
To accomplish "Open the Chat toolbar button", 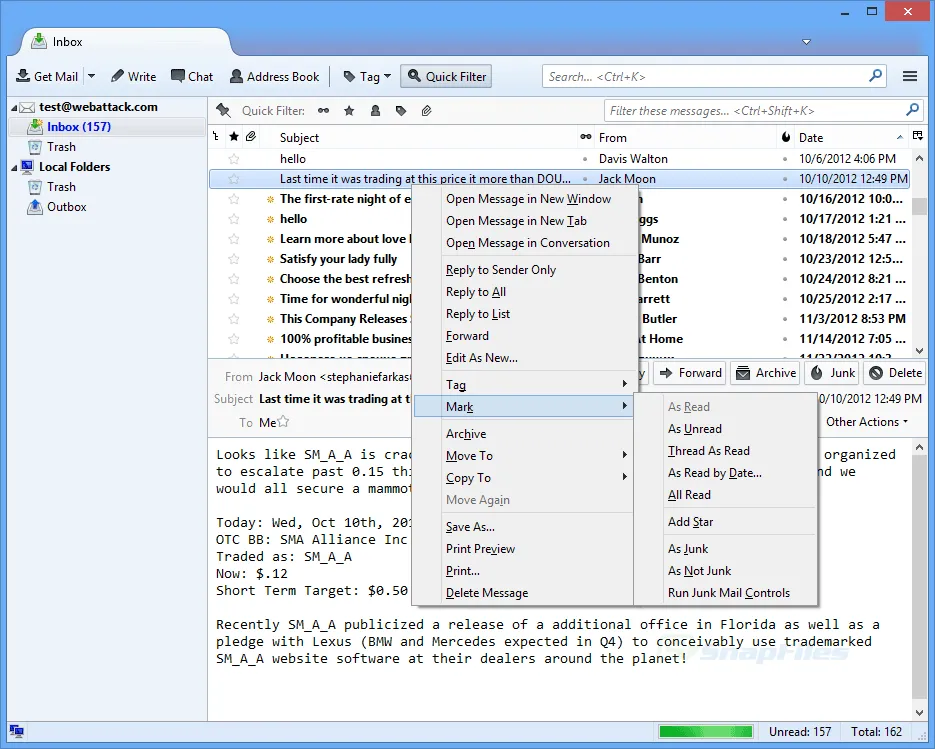I will (192, 76).
